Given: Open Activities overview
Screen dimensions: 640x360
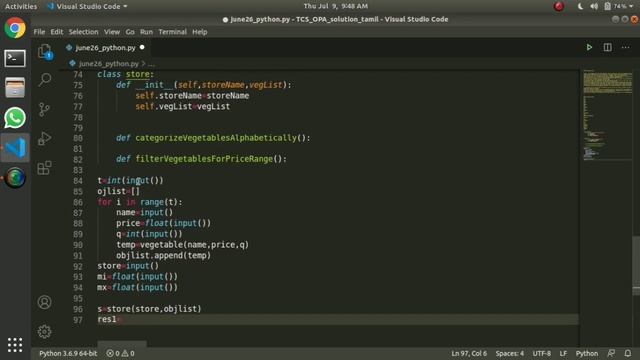Looking at the screenshot, I should tap(21, 7).
